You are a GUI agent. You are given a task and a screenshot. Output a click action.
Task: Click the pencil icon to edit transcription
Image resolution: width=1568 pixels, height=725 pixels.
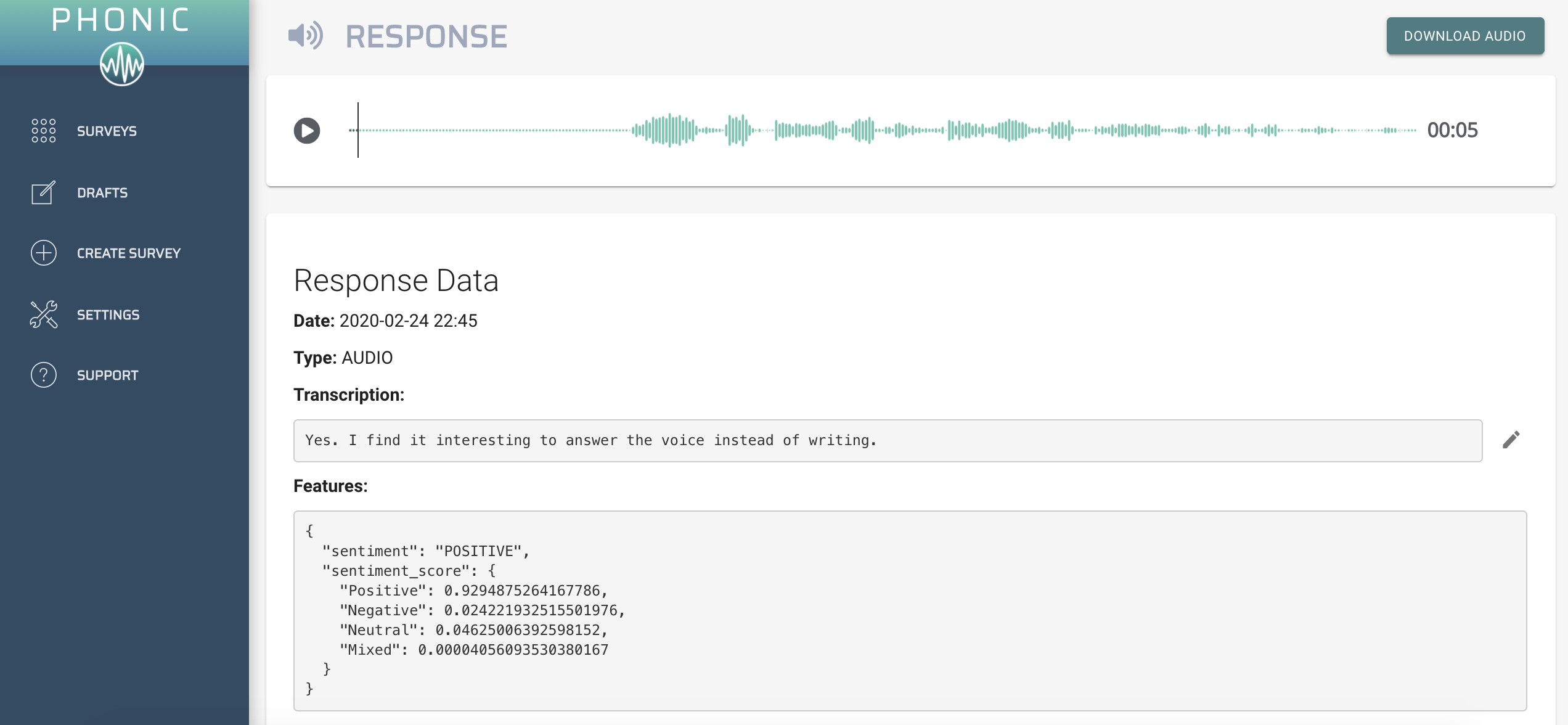(1512, 439)
